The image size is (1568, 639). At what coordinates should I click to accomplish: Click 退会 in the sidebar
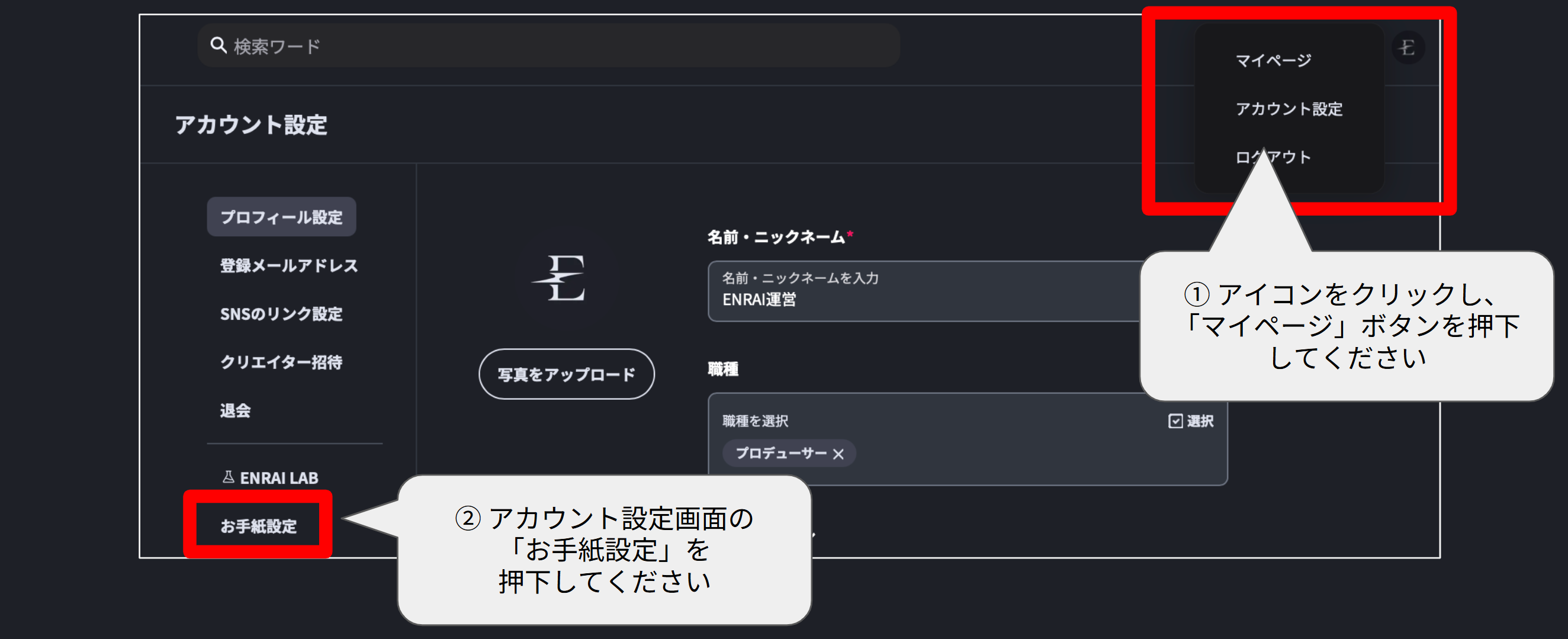[236, 411]
